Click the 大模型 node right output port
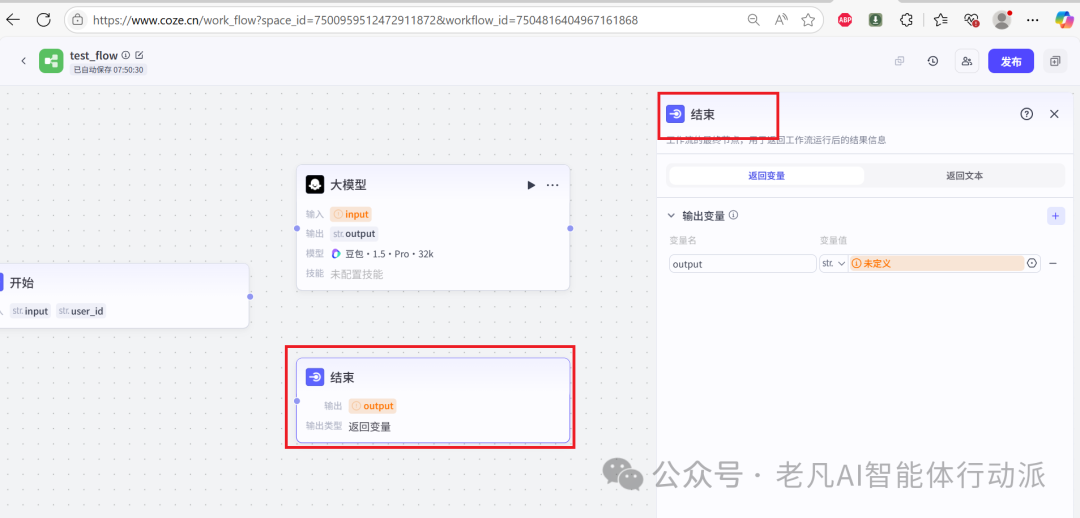The image size is (1080, 518). coord(570,228)
